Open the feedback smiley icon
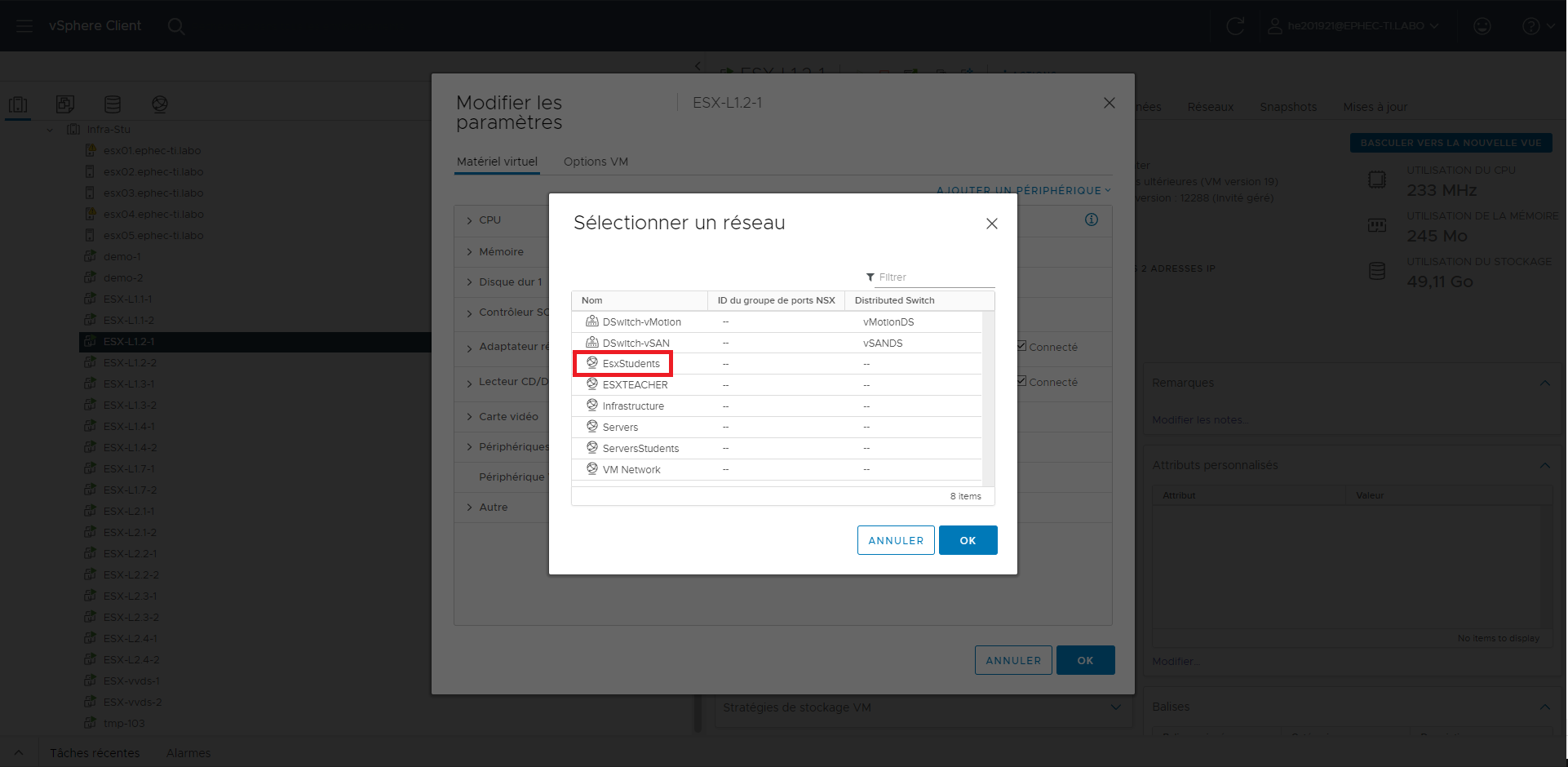The height and width of the screenshot is (767, 1568). coord(1482,26)
